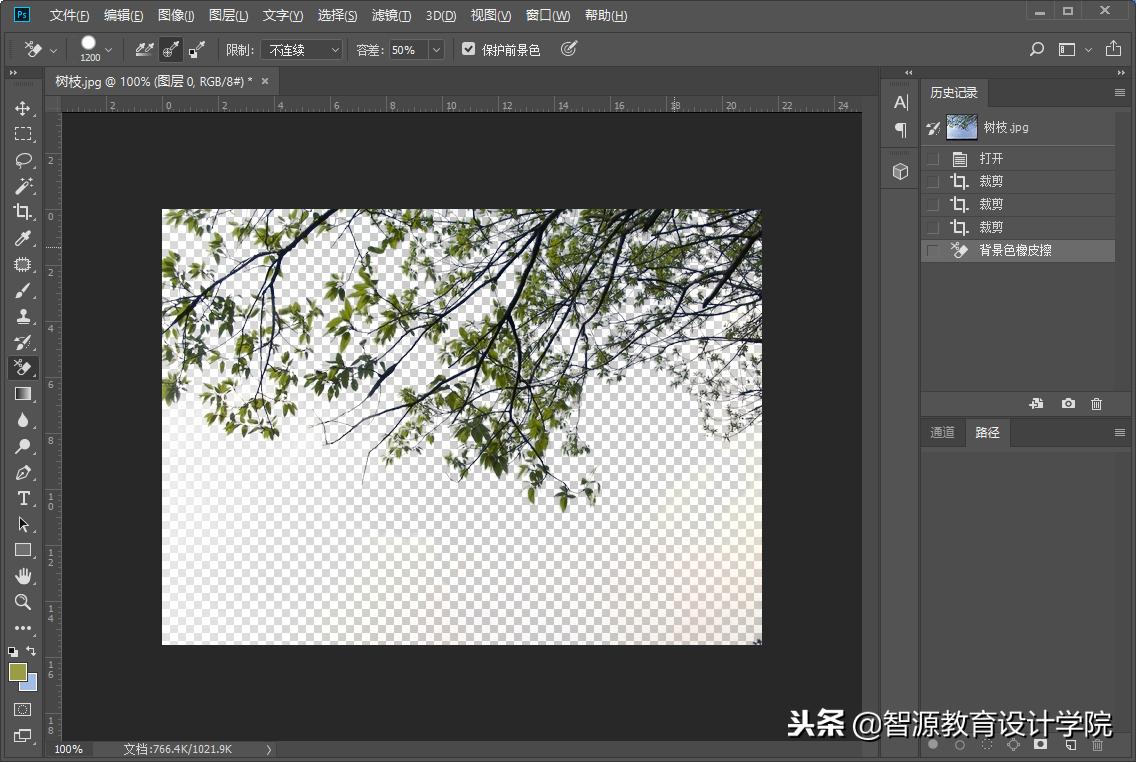This screenshot has width=1136, height=762.
Task: Click the first 裁剪 history step
Action: 991,180
